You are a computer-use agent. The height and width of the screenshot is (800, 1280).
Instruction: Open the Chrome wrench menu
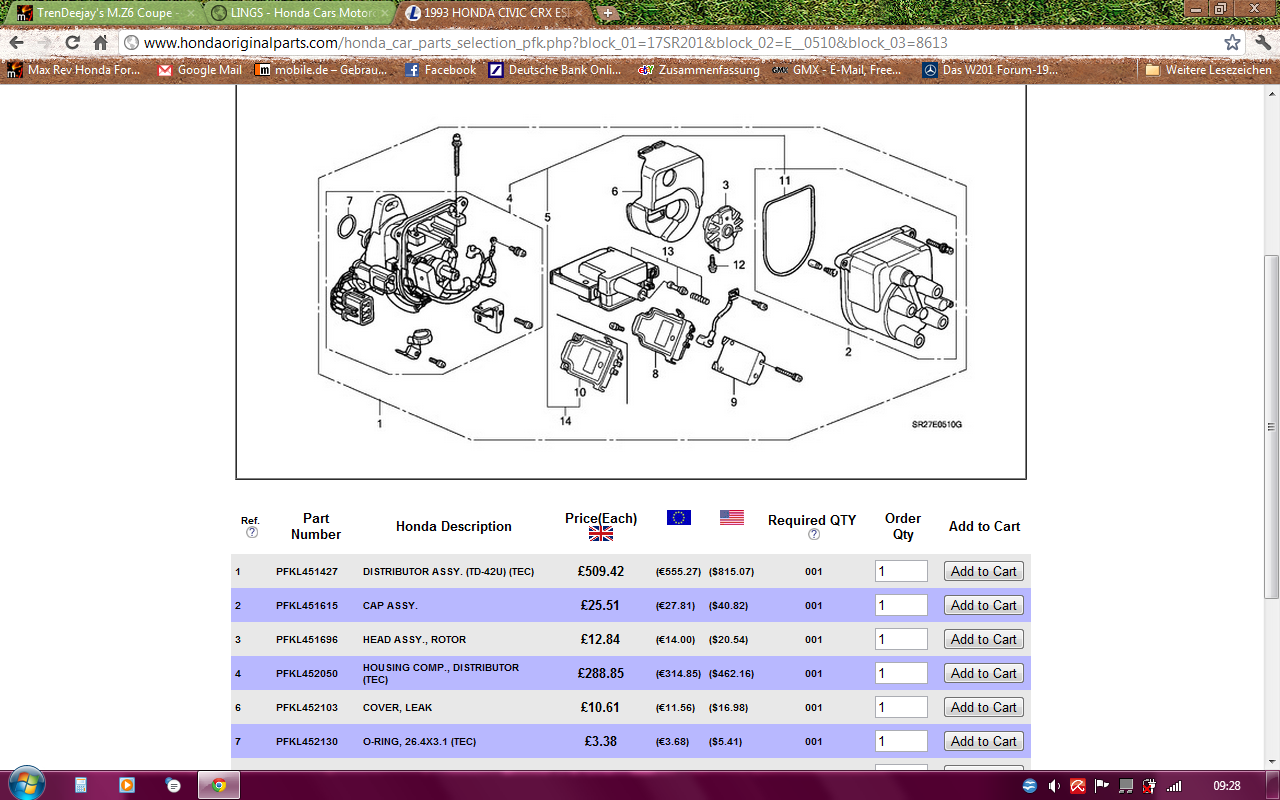(1262, 43)
